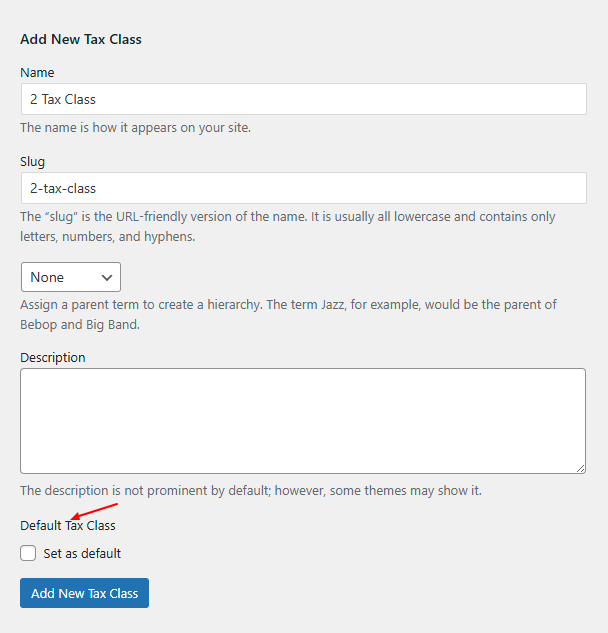Click the Add New Tax Class button
This screenshot has width=608, height=633.
pyautogui.click(x=84, y=593)
